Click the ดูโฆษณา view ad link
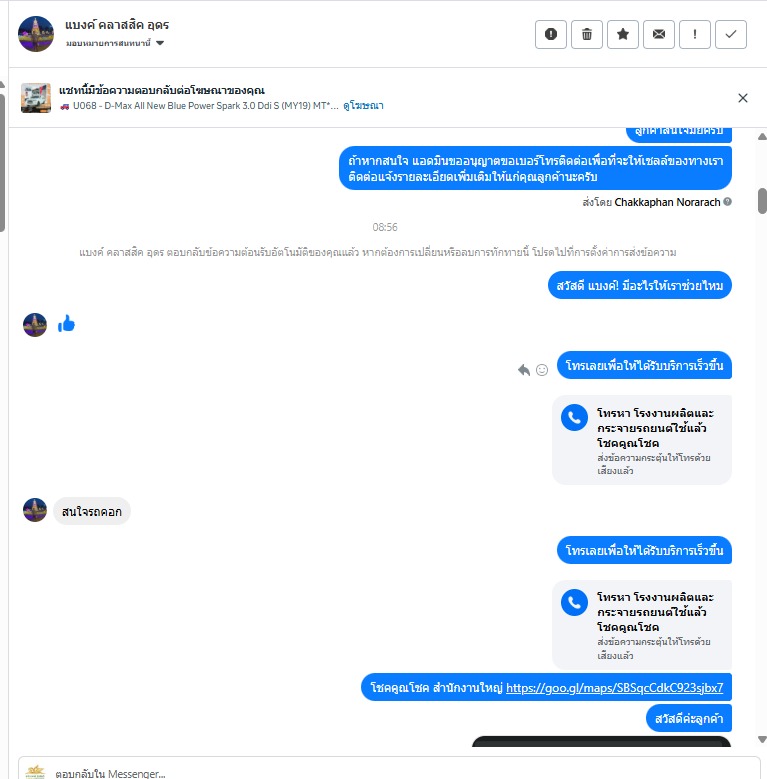The width and height of the screenshot is (767, 779). [x=363, y=106]
